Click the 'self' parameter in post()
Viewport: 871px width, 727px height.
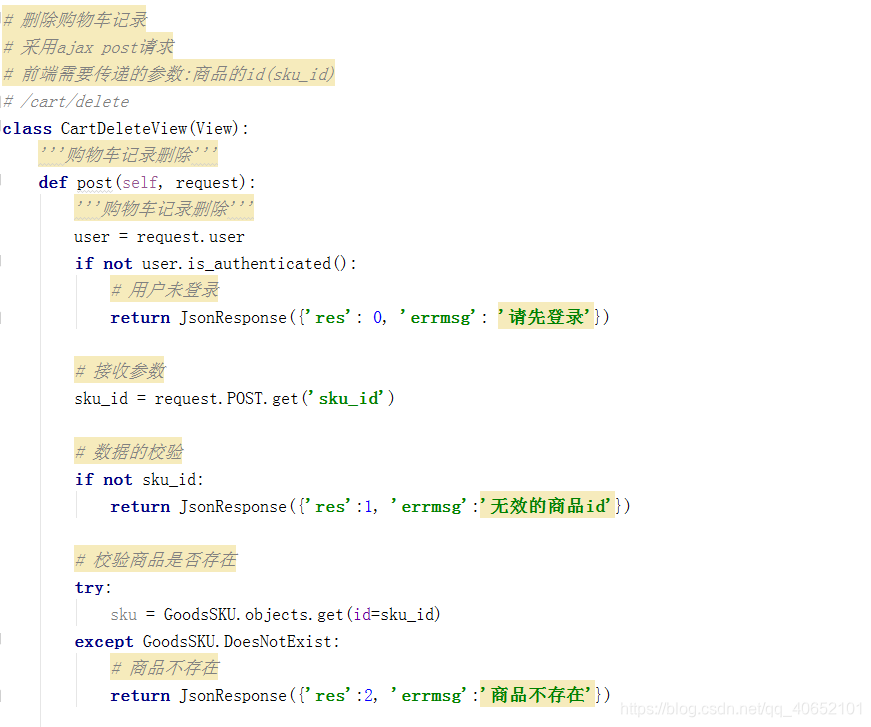tap(139, 183)
